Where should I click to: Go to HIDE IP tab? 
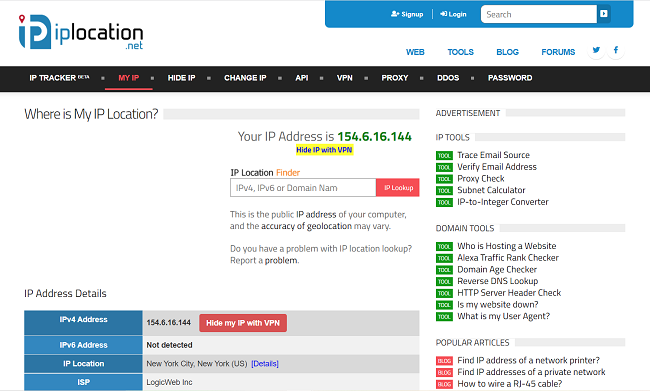181,78
